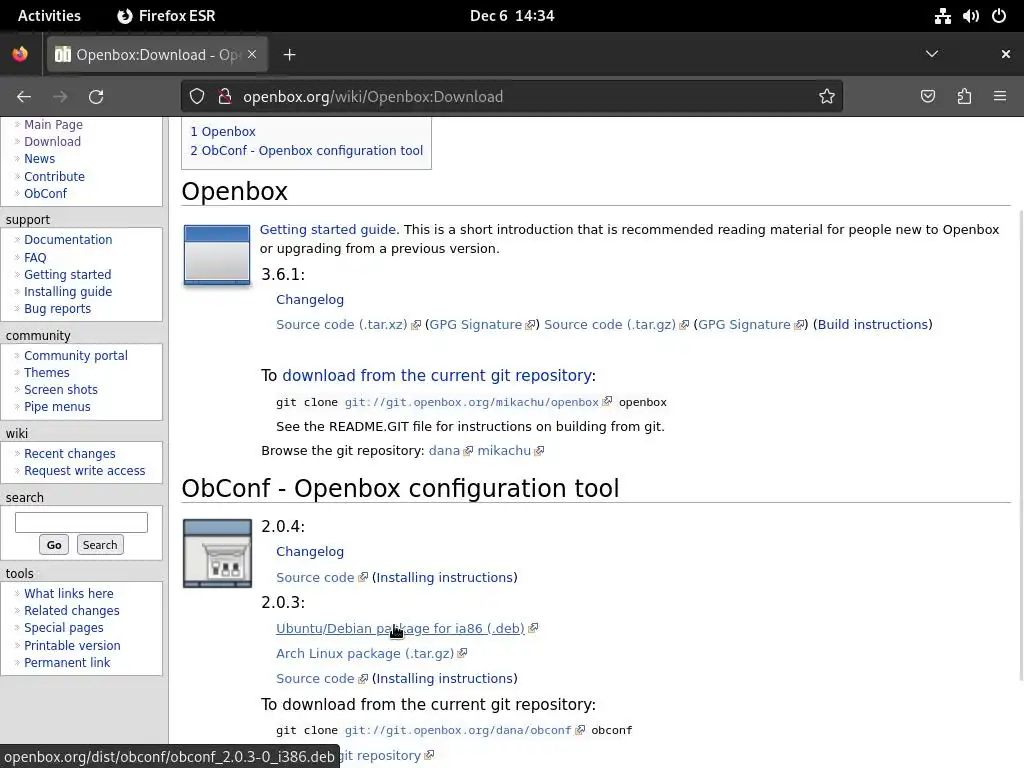Open the git.openbox.org/mikachu/openbox link
Viewport: 1024px width, 768px height.
coord(472,402)
